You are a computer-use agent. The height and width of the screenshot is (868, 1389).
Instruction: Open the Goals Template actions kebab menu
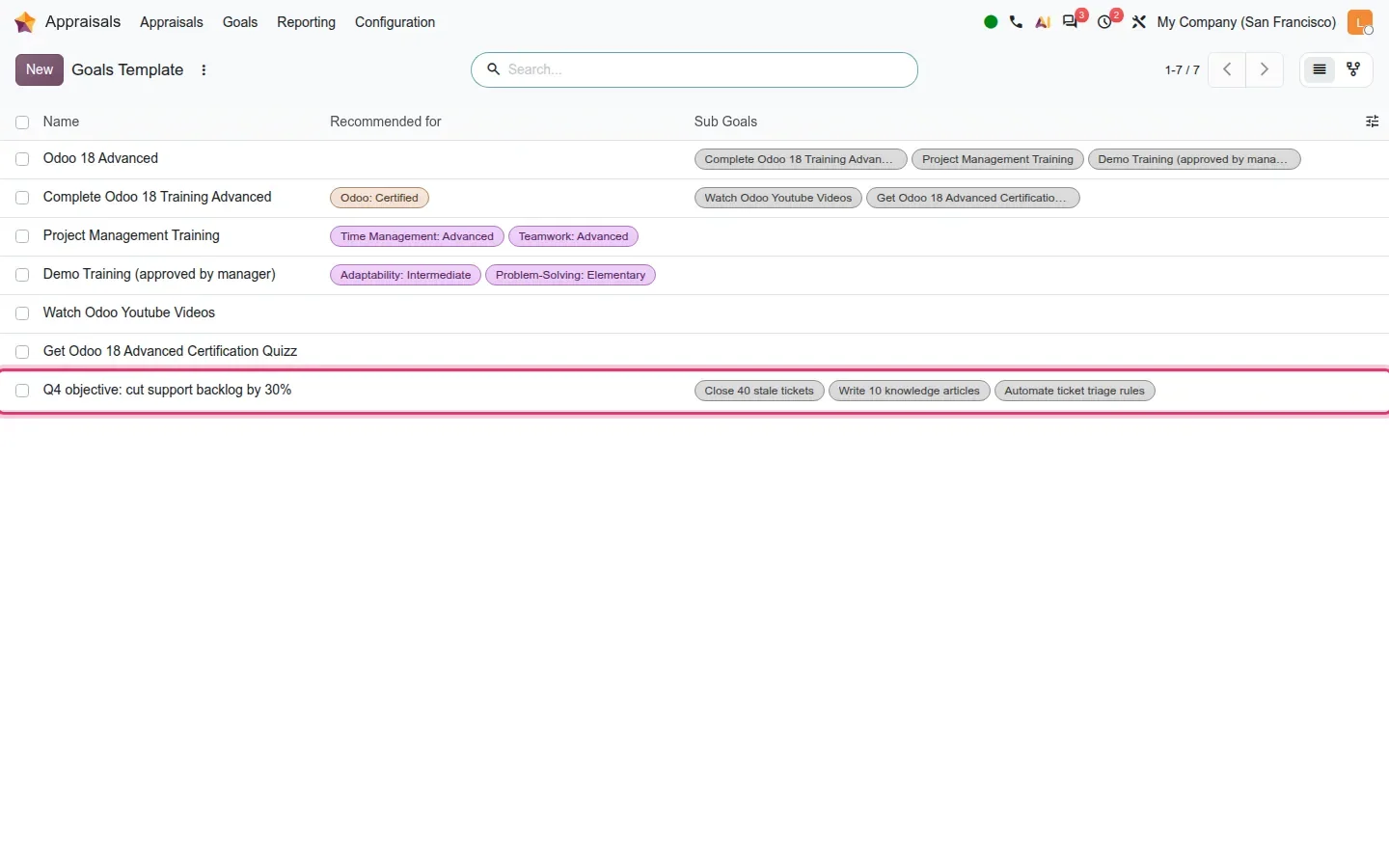(204, 69)
